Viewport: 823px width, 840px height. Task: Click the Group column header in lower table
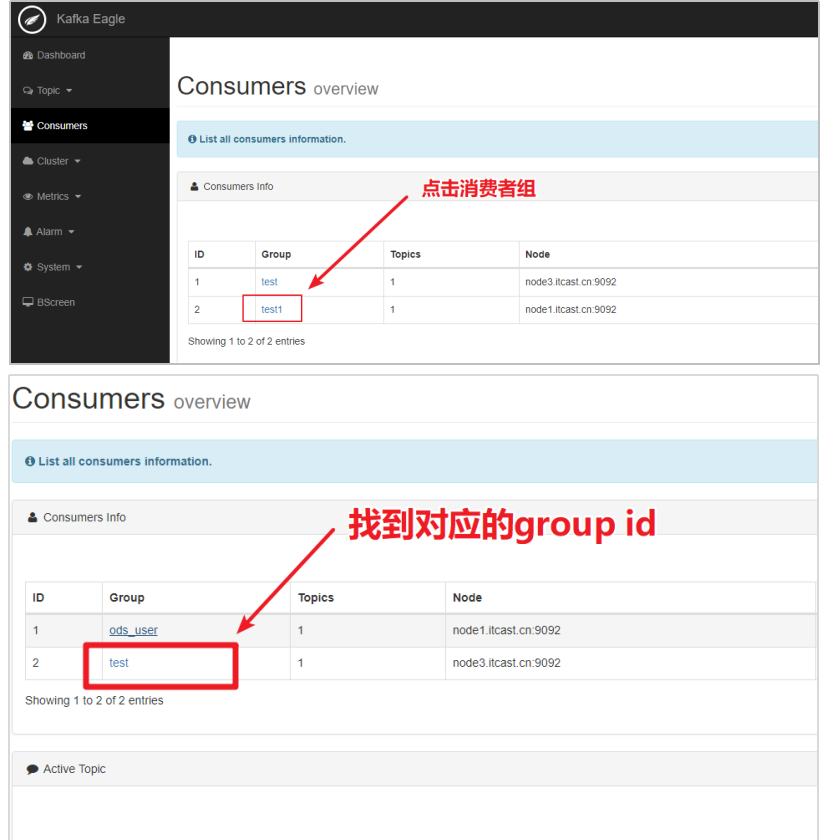127,597
